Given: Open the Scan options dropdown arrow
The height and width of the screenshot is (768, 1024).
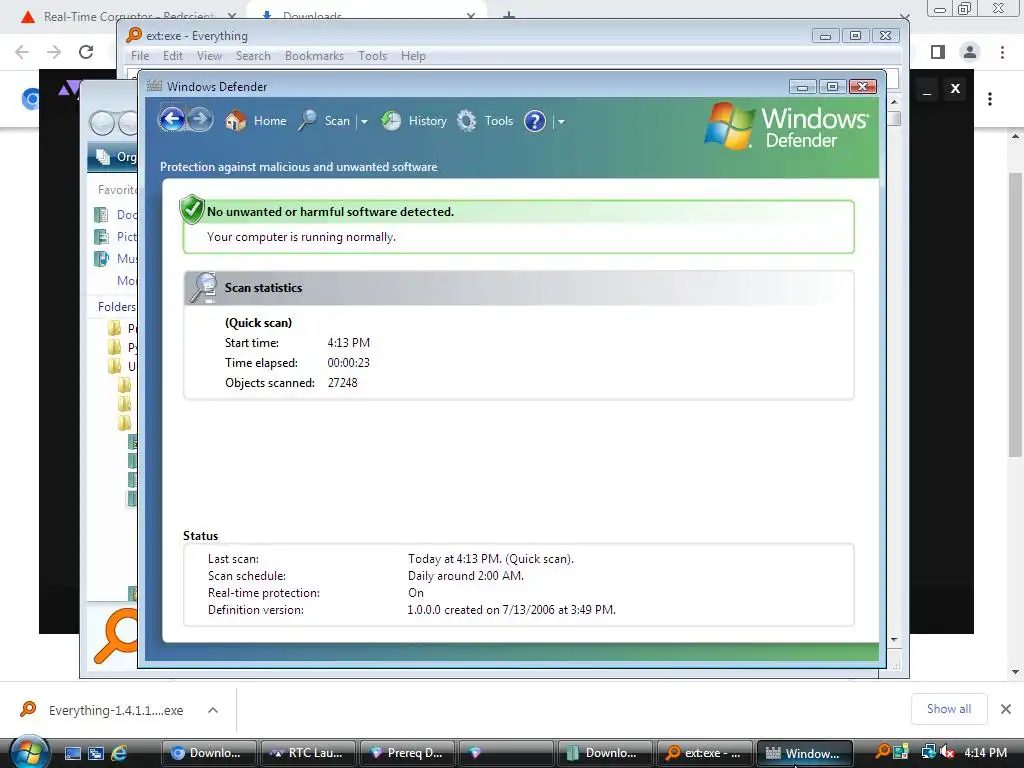Looking at the screenshot, I should pyautogui.click(x=364, y=121).
